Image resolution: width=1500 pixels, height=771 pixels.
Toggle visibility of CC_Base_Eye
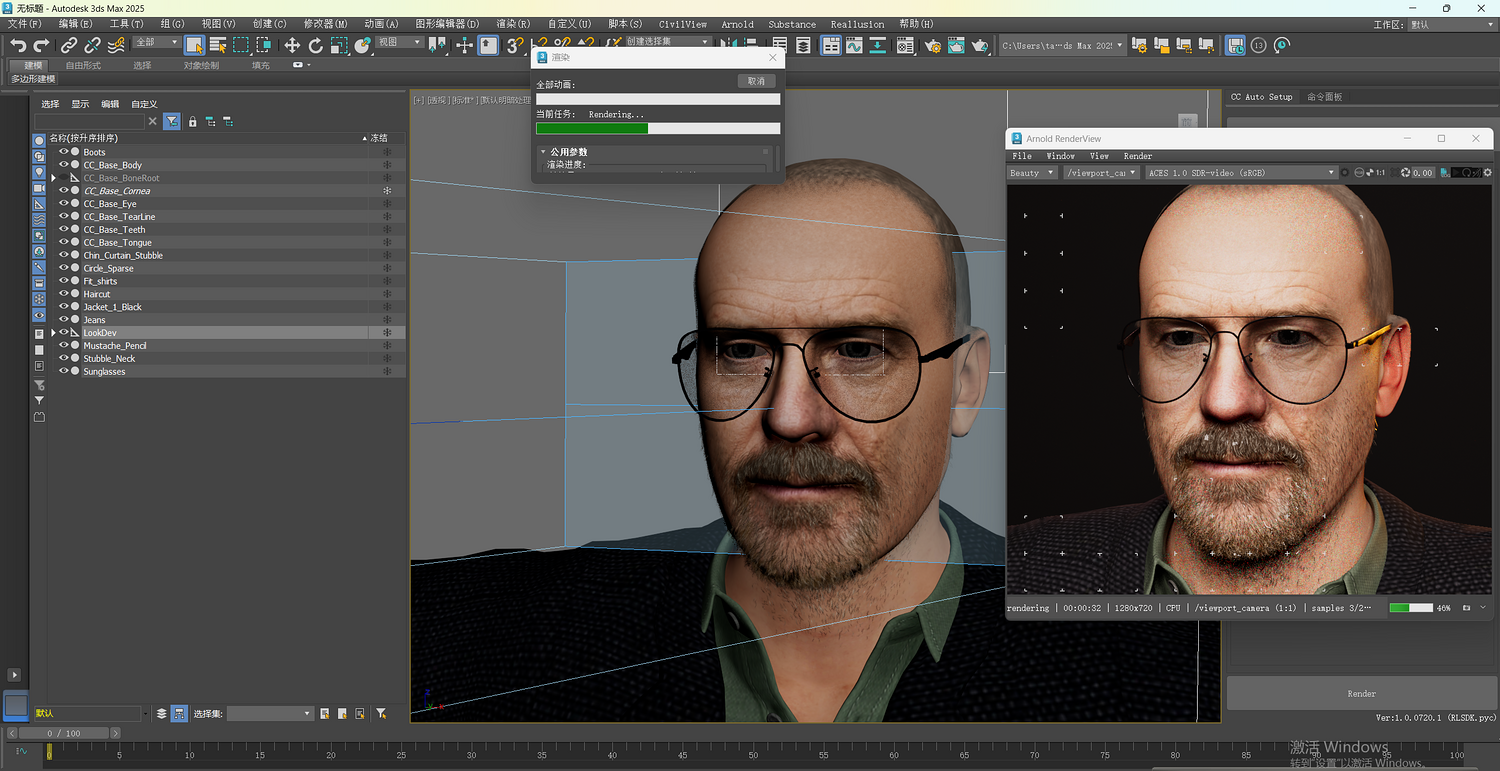(x=64, y=204)
